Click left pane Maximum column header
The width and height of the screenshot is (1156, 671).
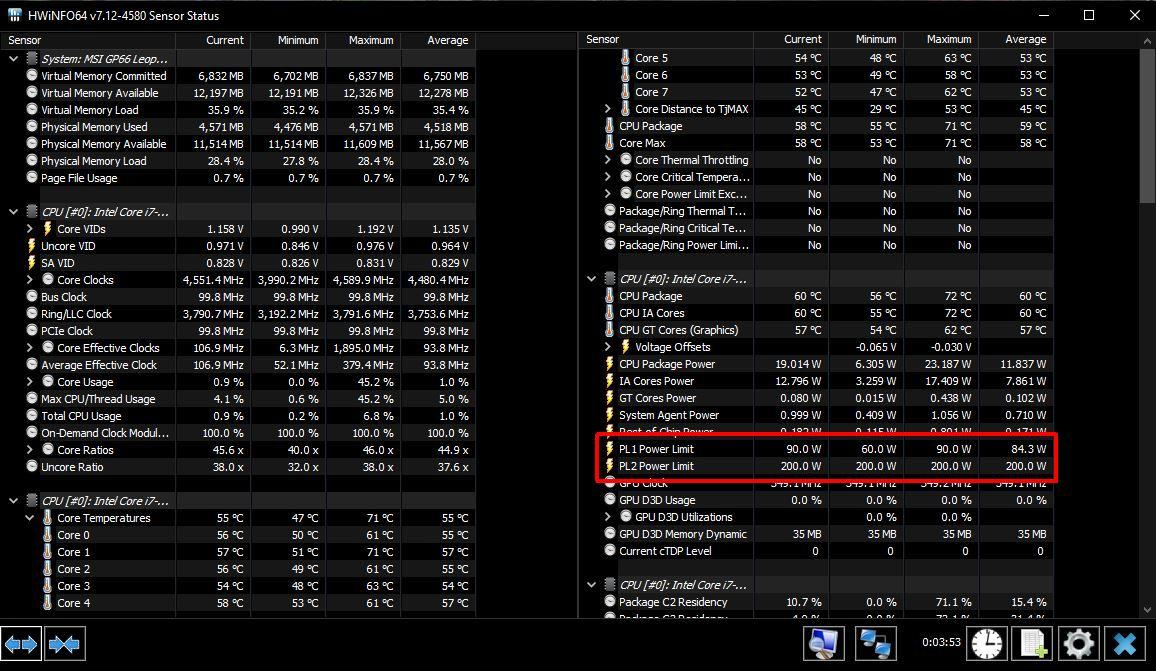(x=363, y=40)
